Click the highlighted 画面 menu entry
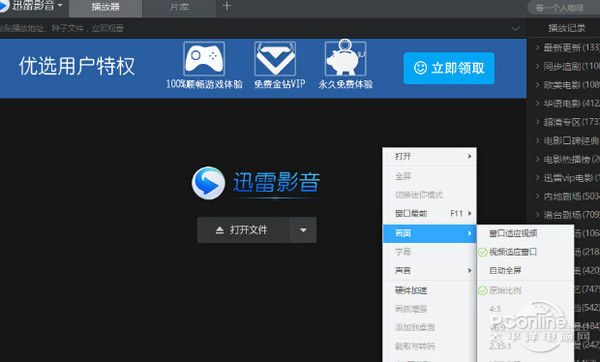The width and height of the screenshot is (600, 362). [429, 233]
